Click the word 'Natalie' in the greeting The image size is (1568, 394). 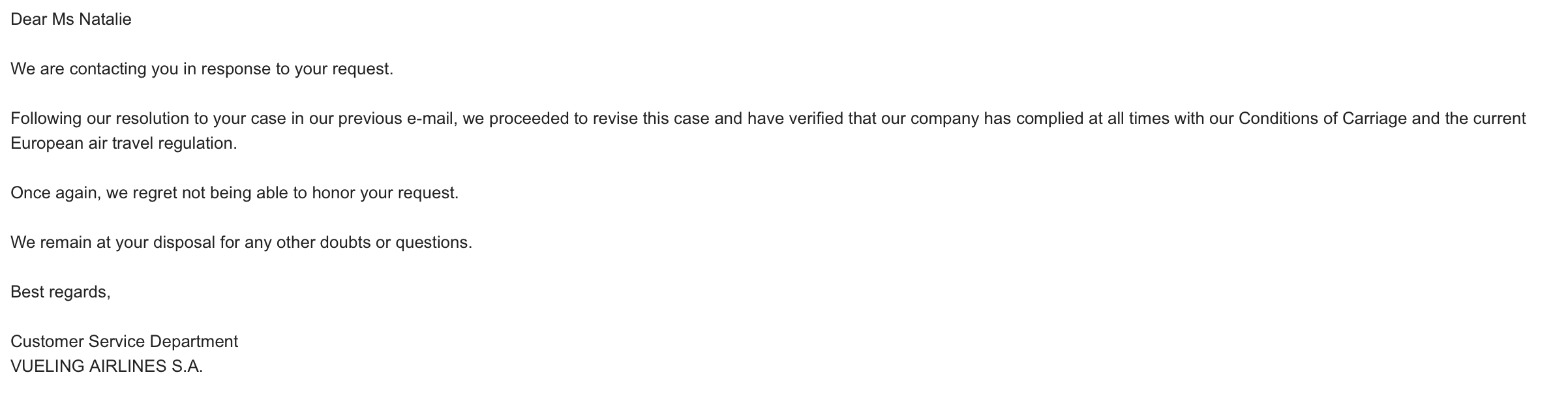[x=105, y=20]
